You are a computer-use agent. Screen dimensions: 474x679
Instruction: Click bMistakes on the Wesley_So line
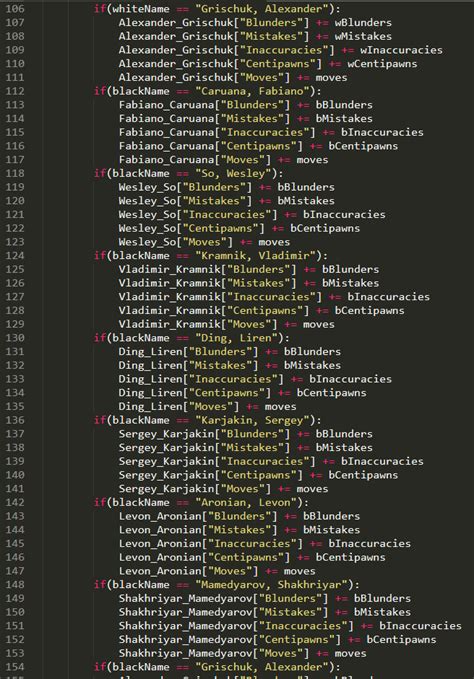pos(306,201)
